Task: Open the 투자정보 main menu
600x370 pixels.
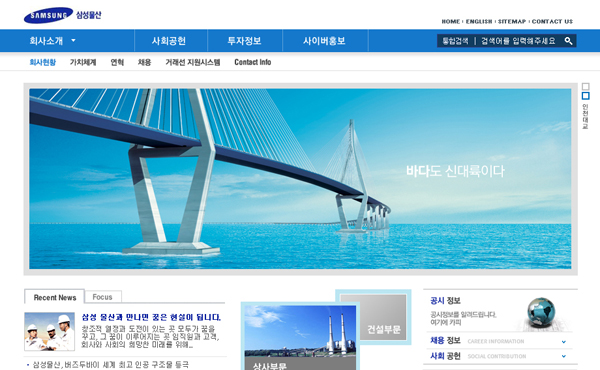Action: tap(245, 41)
